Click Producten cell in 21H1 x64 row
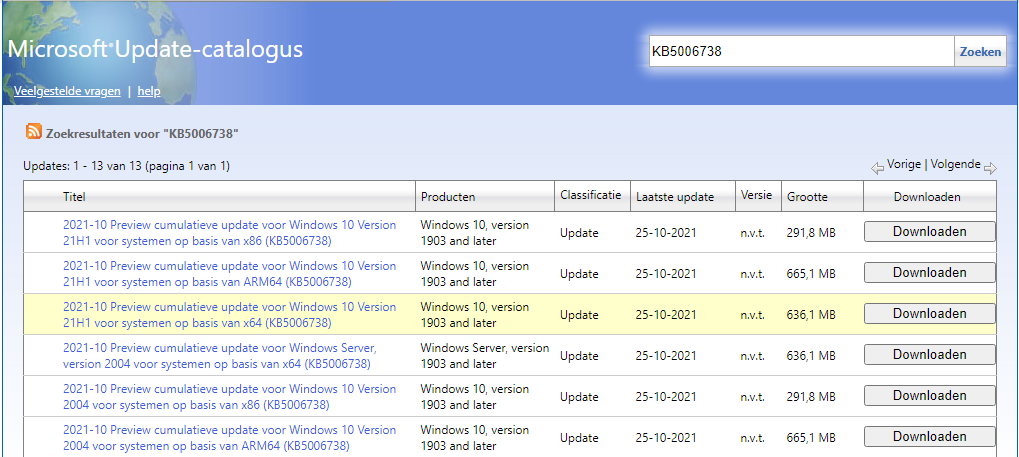 [x=475, y=315]
